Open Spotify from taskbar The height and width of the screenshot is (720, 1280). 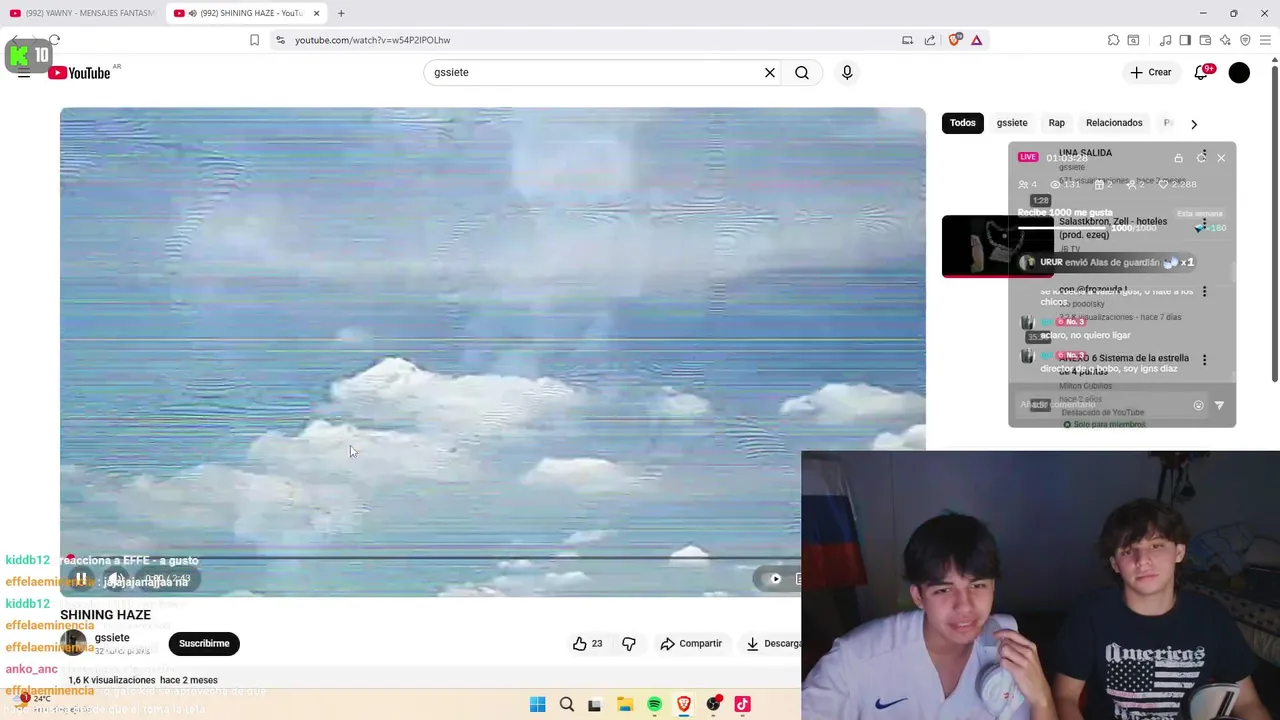click(x=654, y=704)
